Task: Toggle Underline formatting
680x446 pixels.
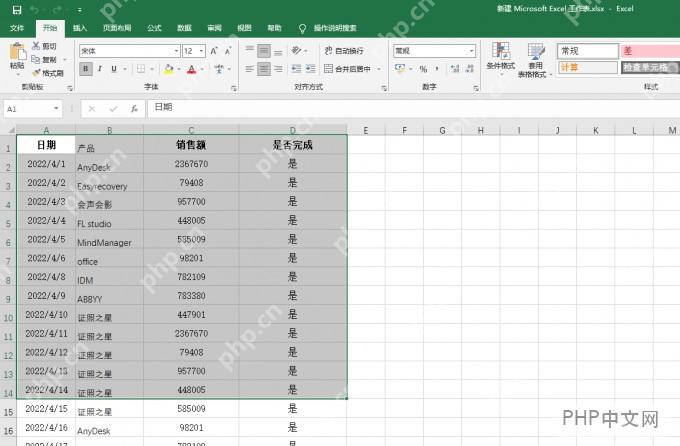Action: click(114, 69)
